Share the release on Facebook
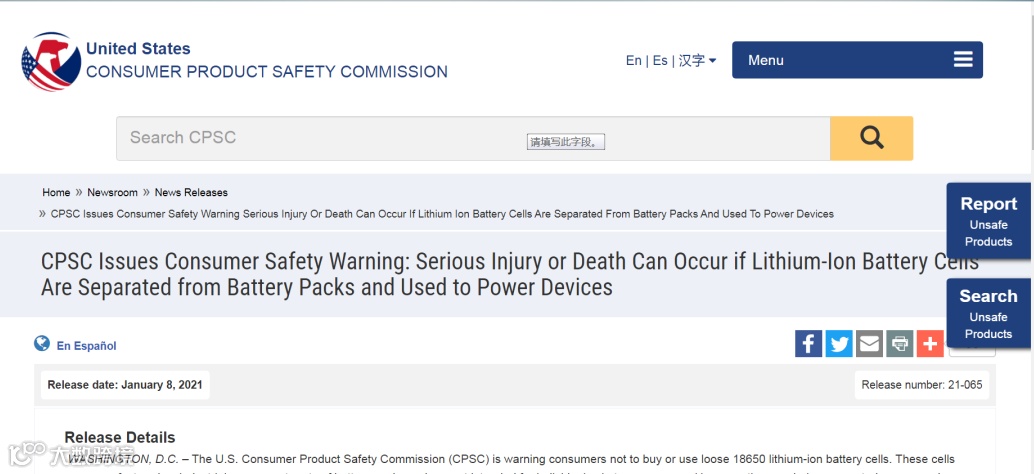Viewport: 1034px width, 474px height. 808,343
